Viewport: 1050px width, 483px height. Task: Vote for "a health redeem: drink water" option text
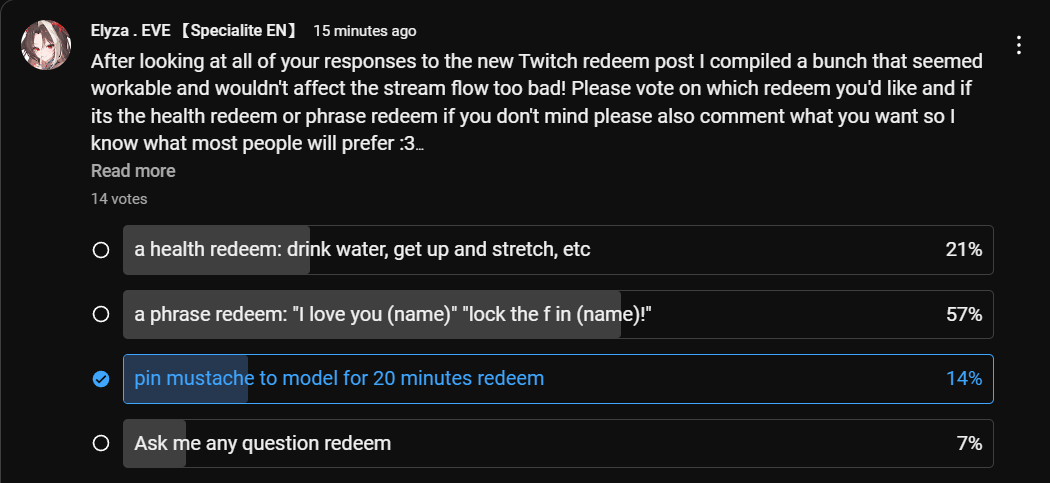click(x=362, y=250)
